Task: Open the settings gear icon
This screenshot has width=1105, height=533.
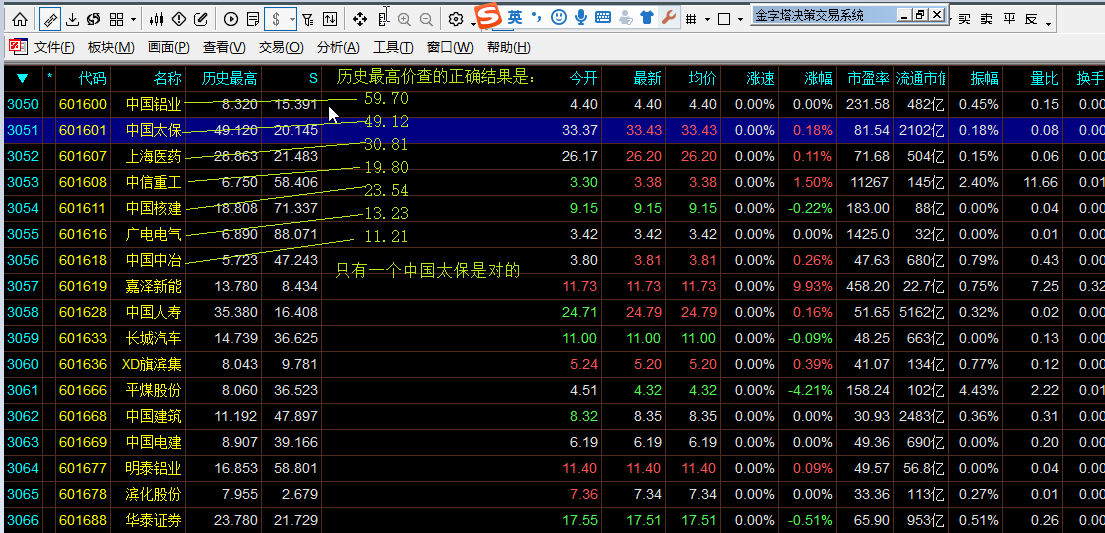Action: (x=456, y=19)
